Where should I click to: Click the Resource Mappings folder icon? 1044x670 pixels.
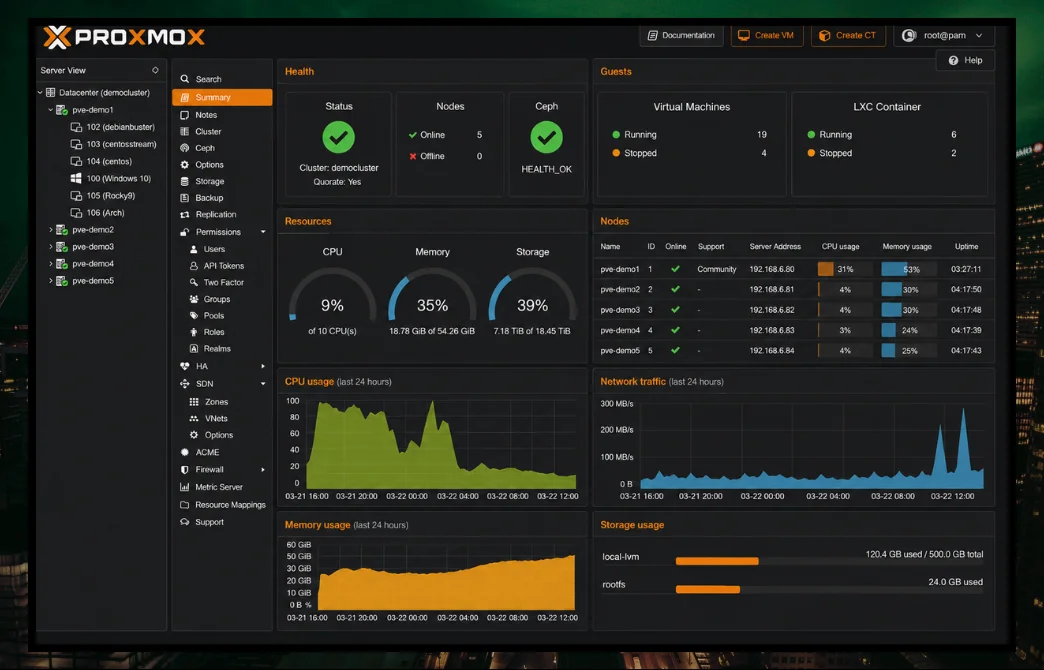pos(184,505)
